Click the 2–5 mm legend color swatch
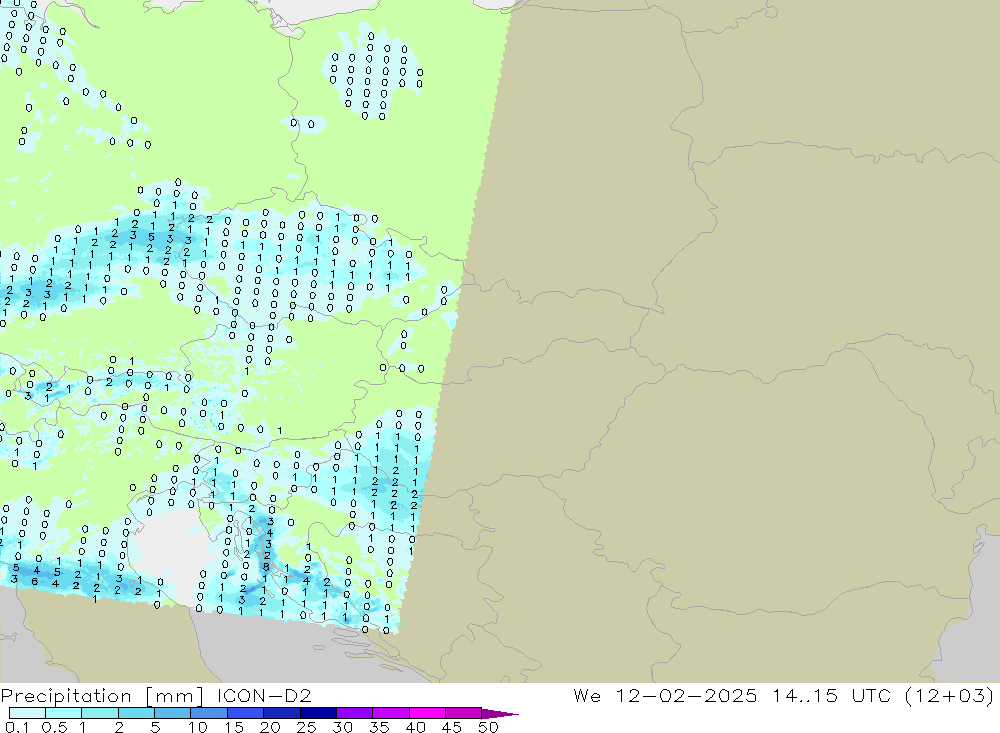 [x=136, y=713]
